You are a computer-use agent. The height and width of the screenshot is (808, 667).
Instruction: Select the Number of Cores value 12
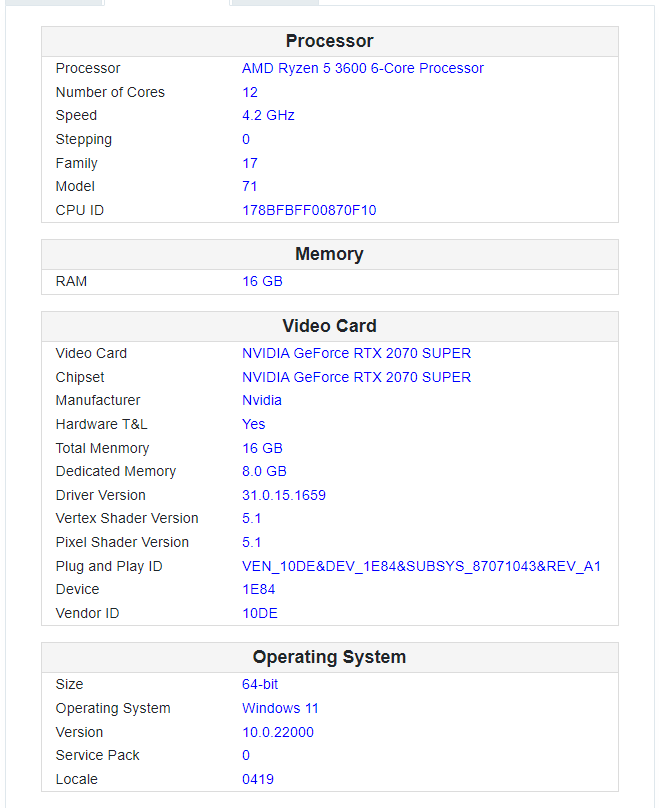[250, 92]
